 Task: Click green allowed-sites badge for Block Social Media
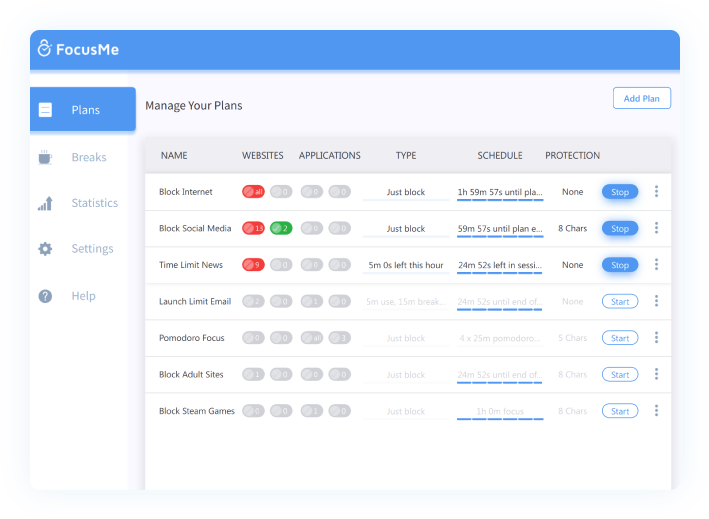(x=281, y=228)
